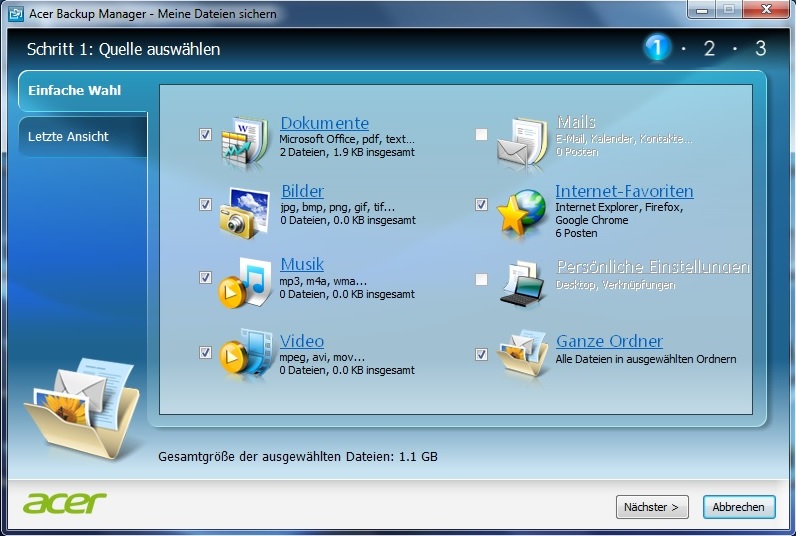Click the Persönliche Einstellungen laptop icon
796x536 pixels.
coord(522,283)
